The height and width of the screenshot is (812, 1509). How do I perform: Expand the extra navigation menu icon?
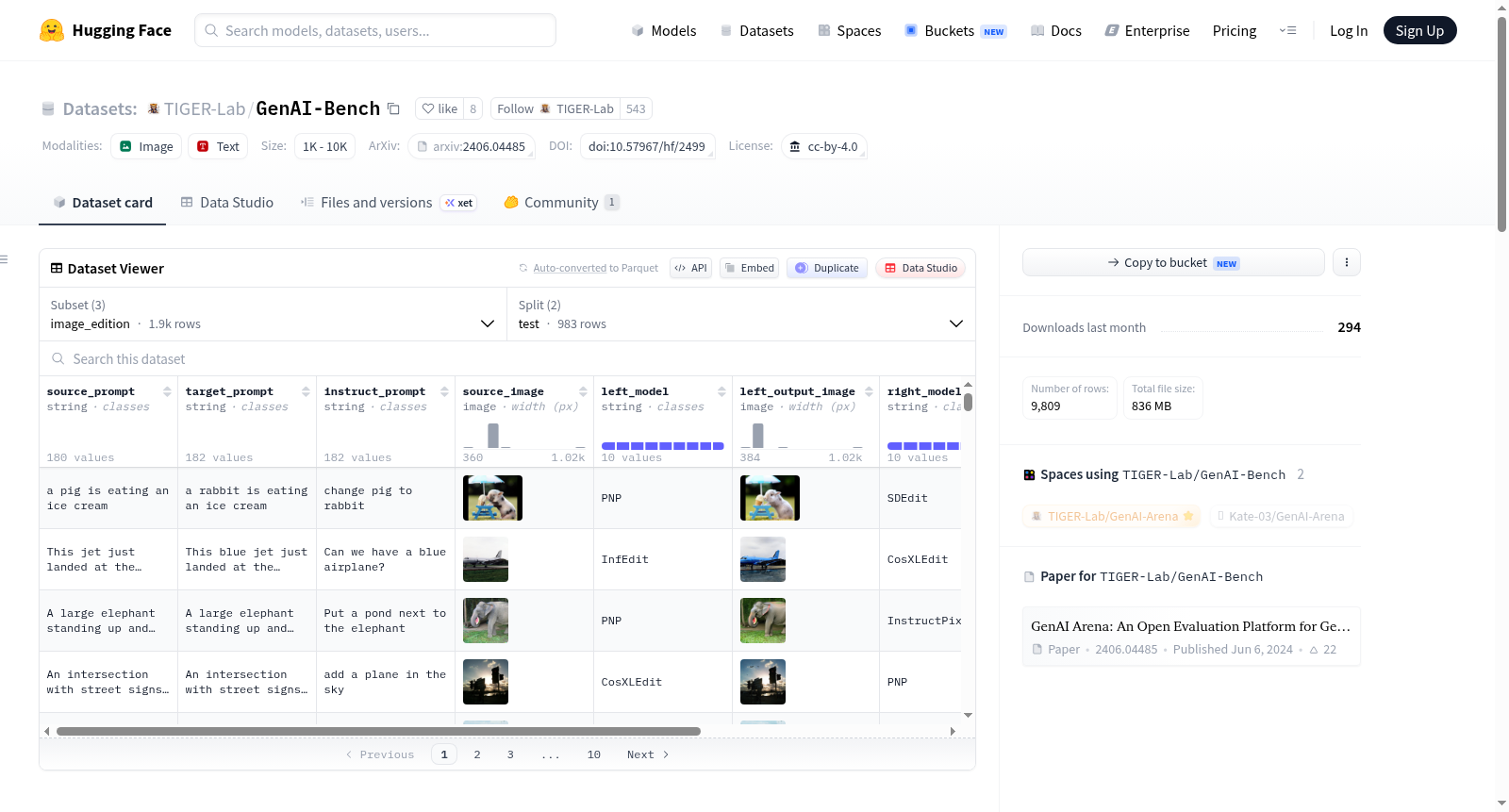click(x=1287, y=30)
